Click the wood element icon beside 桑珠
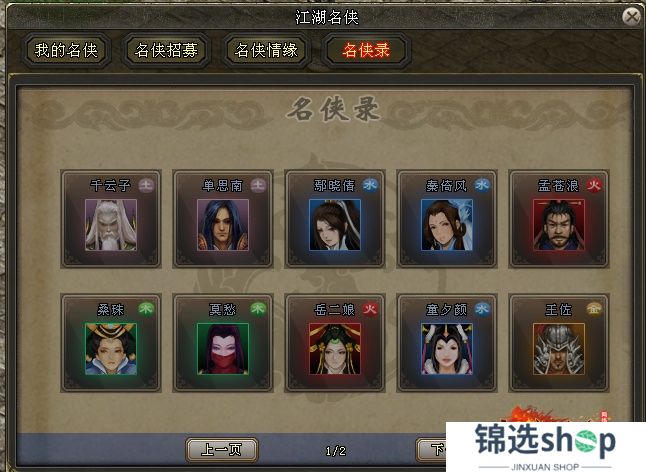Viewport: 646px width, 472px height. [146, 308]
